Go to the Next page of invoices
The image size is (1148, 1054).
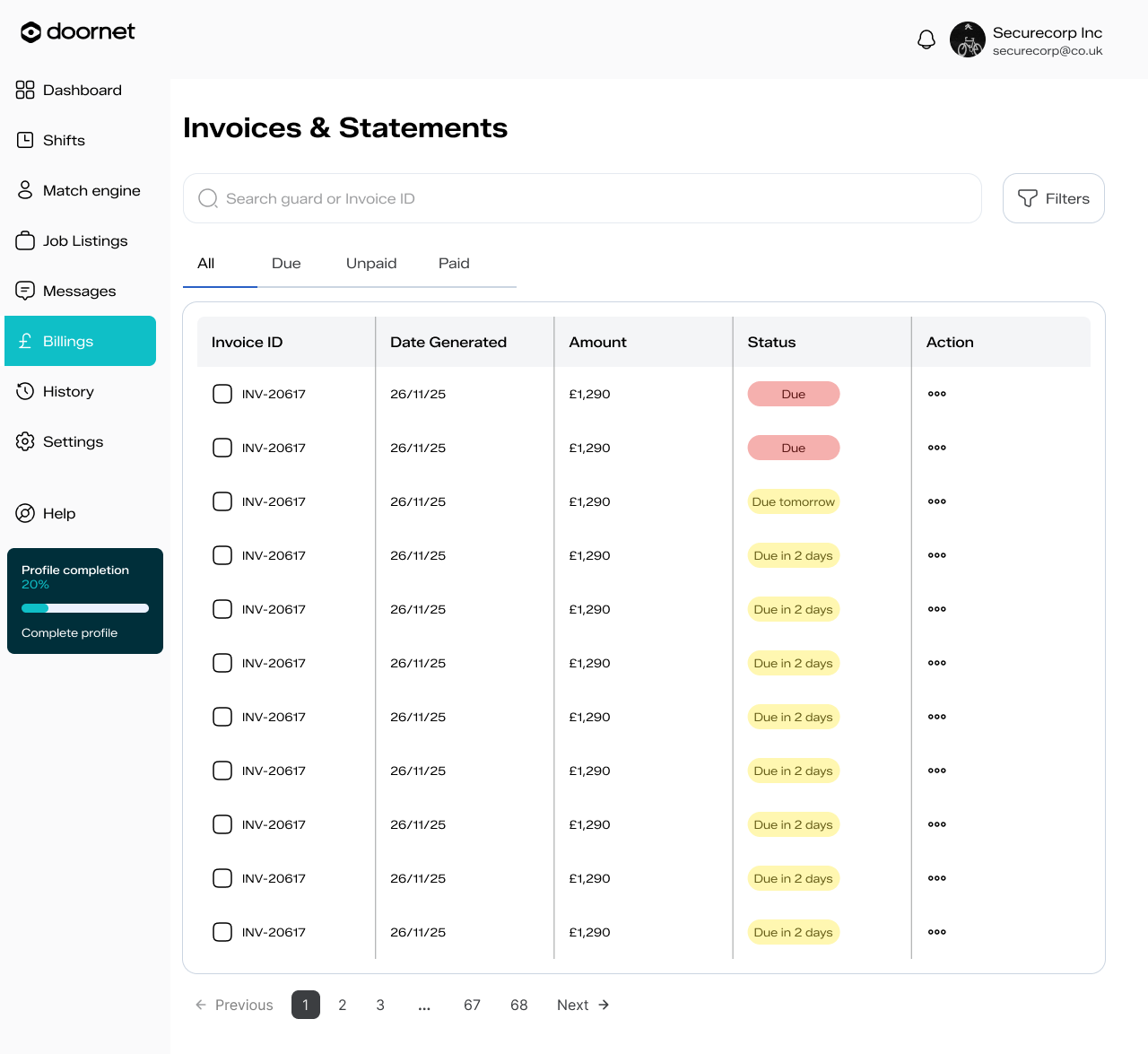coord(583,1005)
